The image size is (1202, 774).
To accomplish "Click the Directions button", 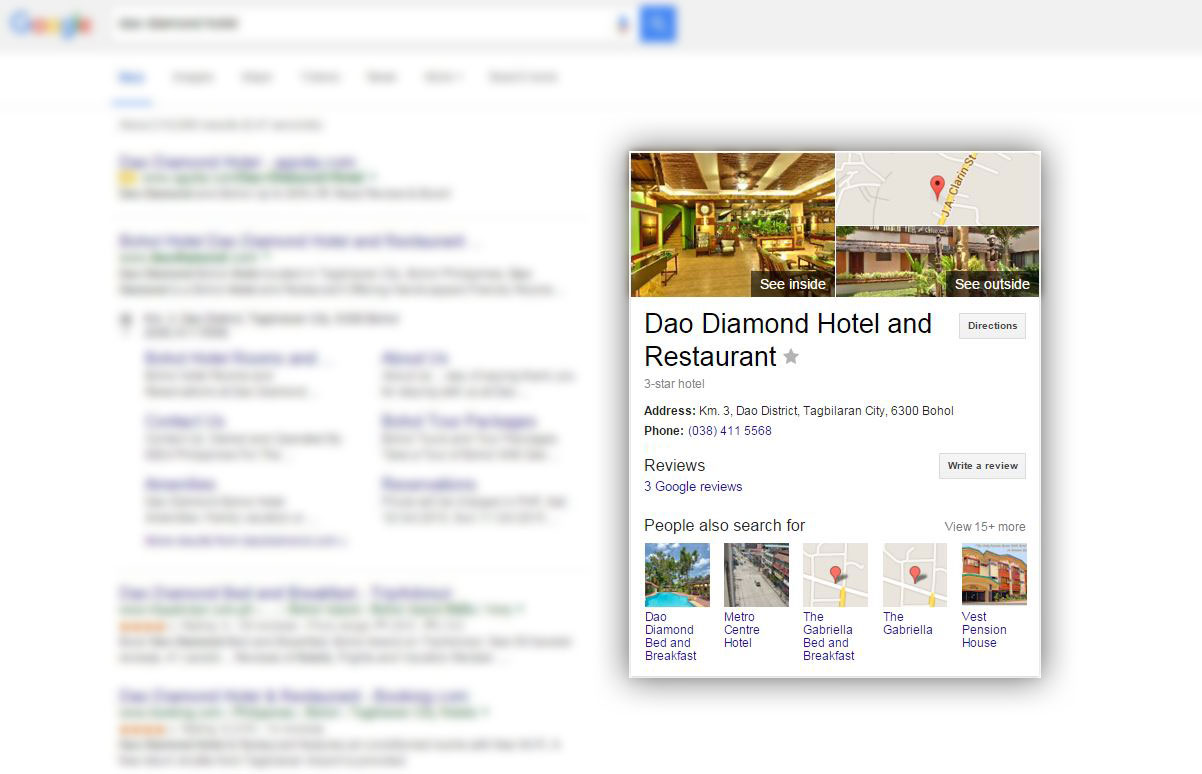I will [992, 326].
